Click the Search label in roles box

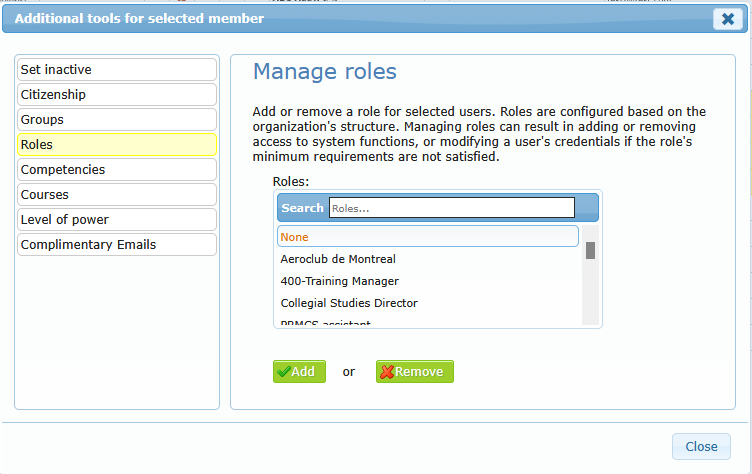(302, 208)
